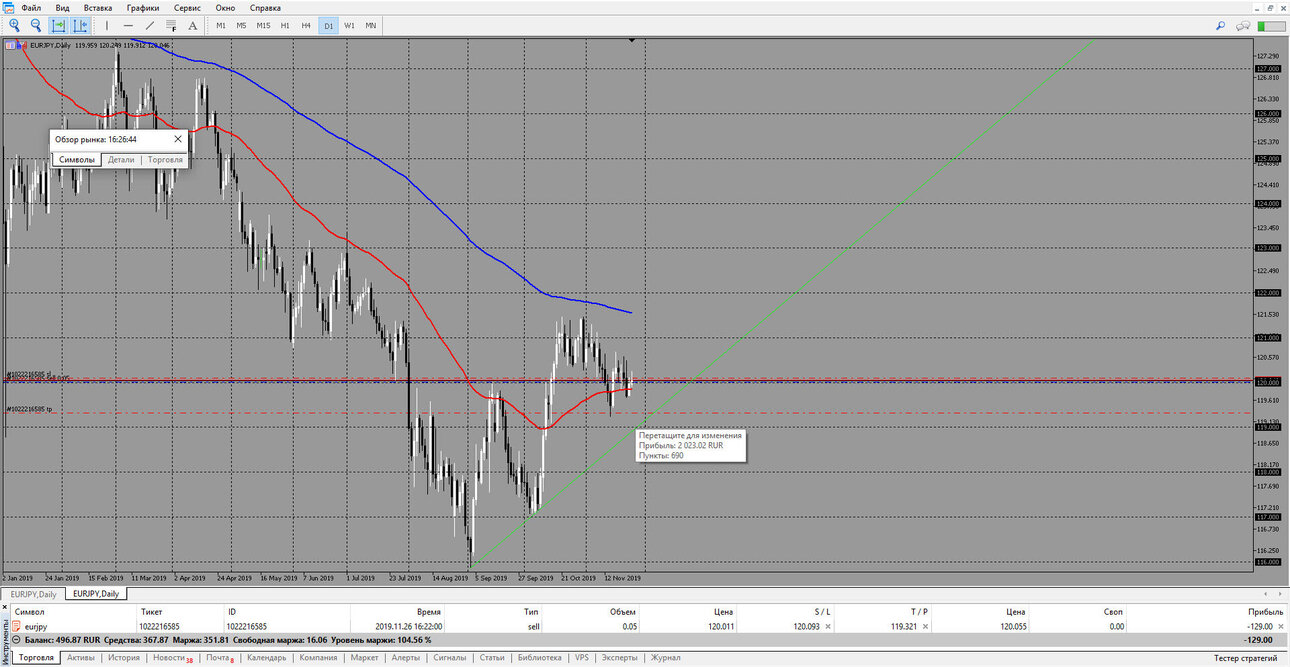
Task: Open the chat messages icon
Action: click(x=1245, y=25)
